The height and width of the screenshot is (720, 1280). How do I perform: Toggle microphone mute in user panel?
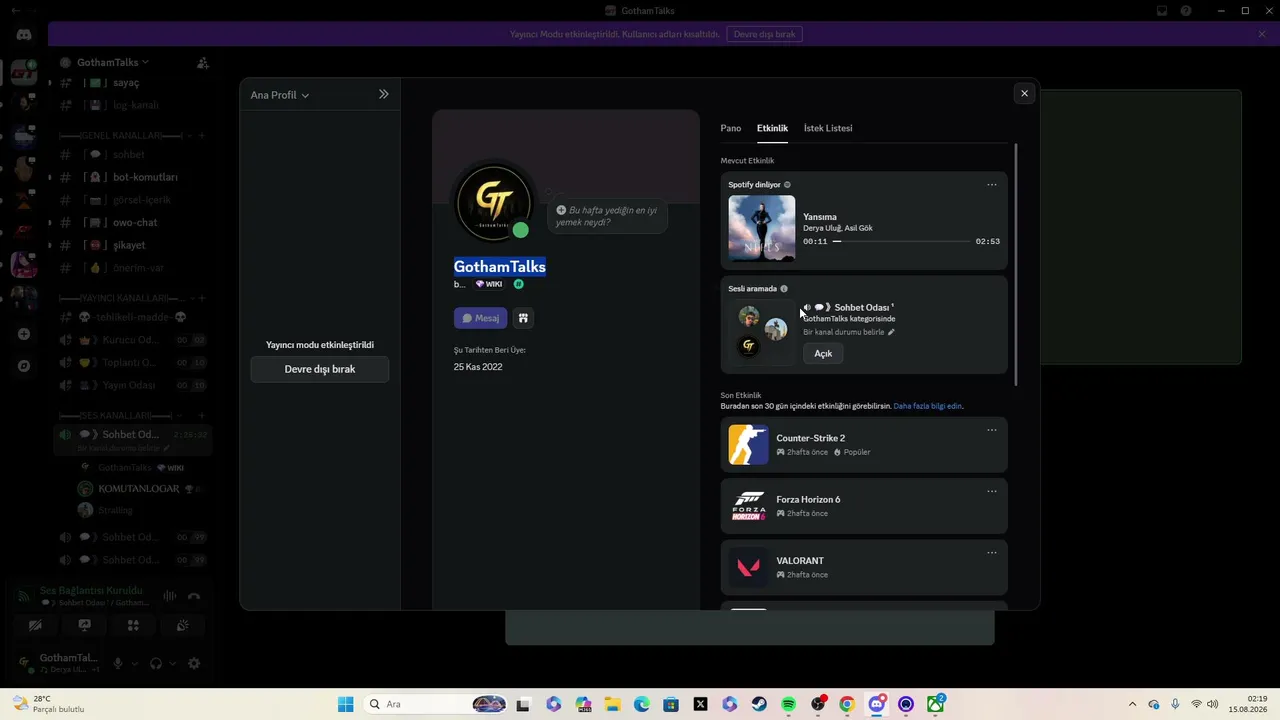coord(118,663)
